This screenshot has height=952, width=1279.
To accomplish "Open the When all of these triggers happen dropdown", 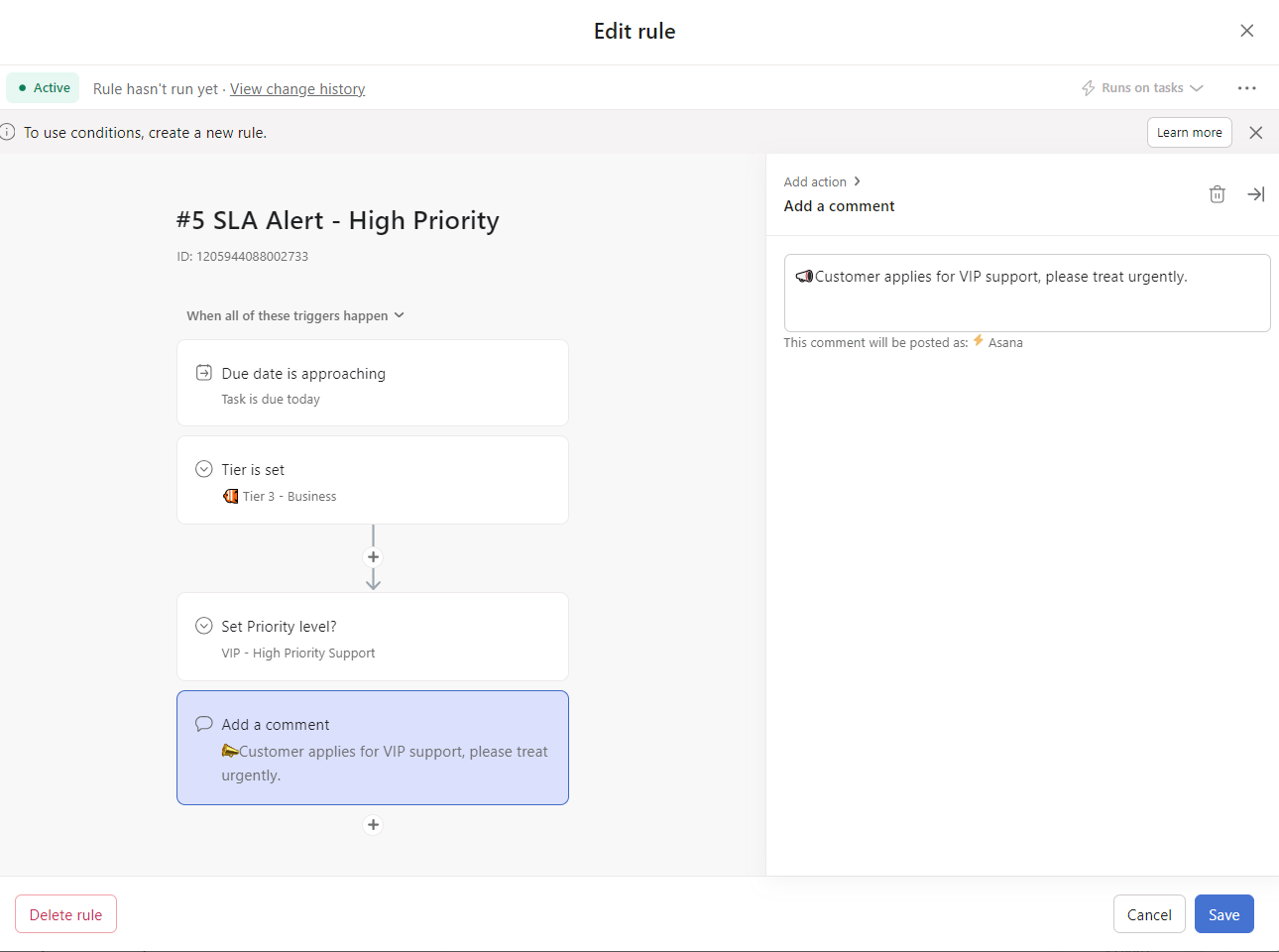I will pos(294,315).
